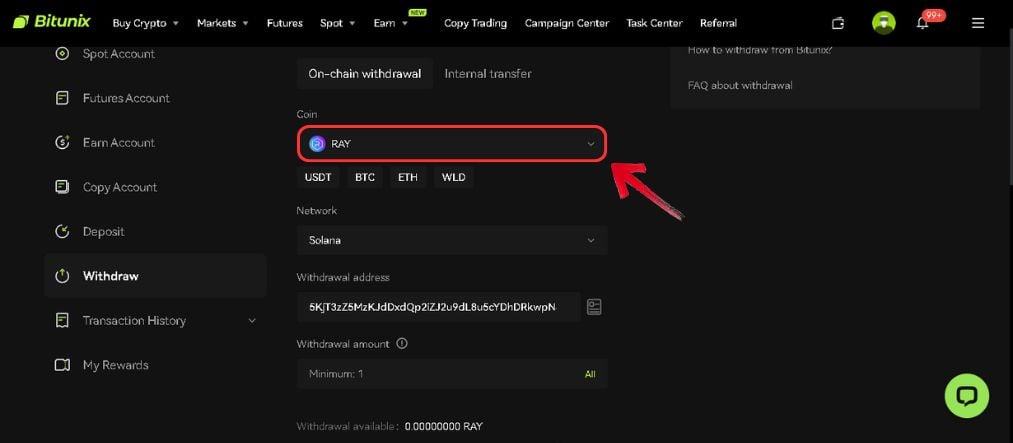1013x443 pixels.
Task: Expand Buy Crypto menu
Action: [145, 23]
